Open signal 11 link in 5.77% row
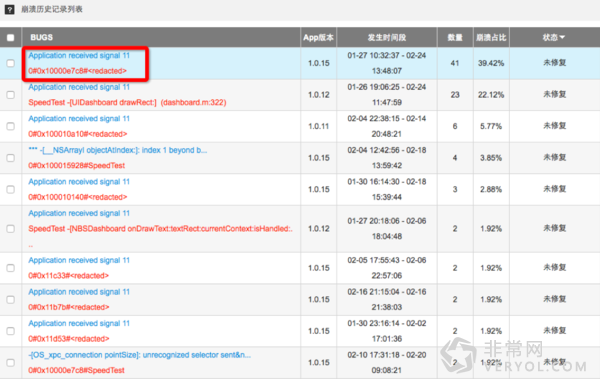Viewport: 600px width, 379px height. tap(79, 119)
